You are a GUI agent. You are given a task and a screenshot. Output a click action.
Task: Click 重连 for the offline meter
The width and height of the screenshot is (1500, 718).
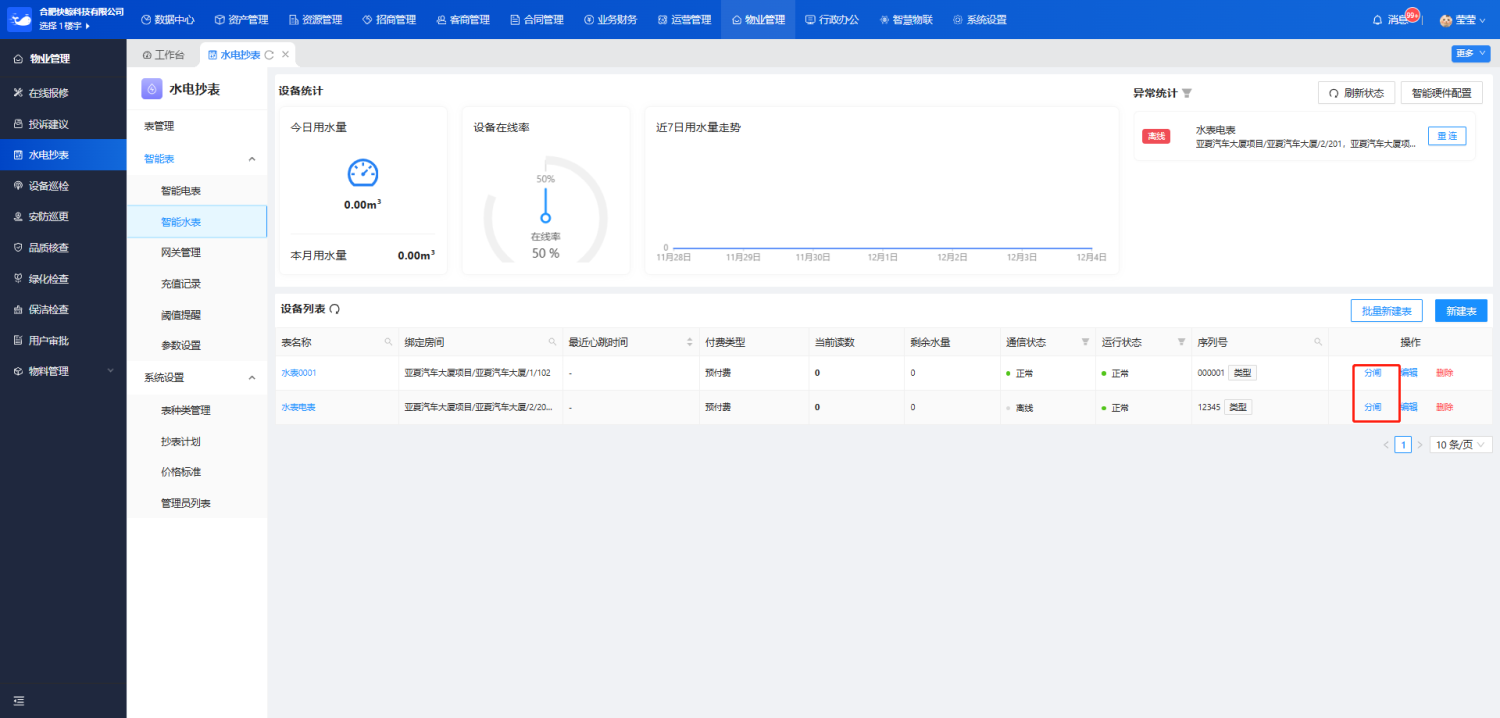pyautogui.click(x=1446, y=136)
